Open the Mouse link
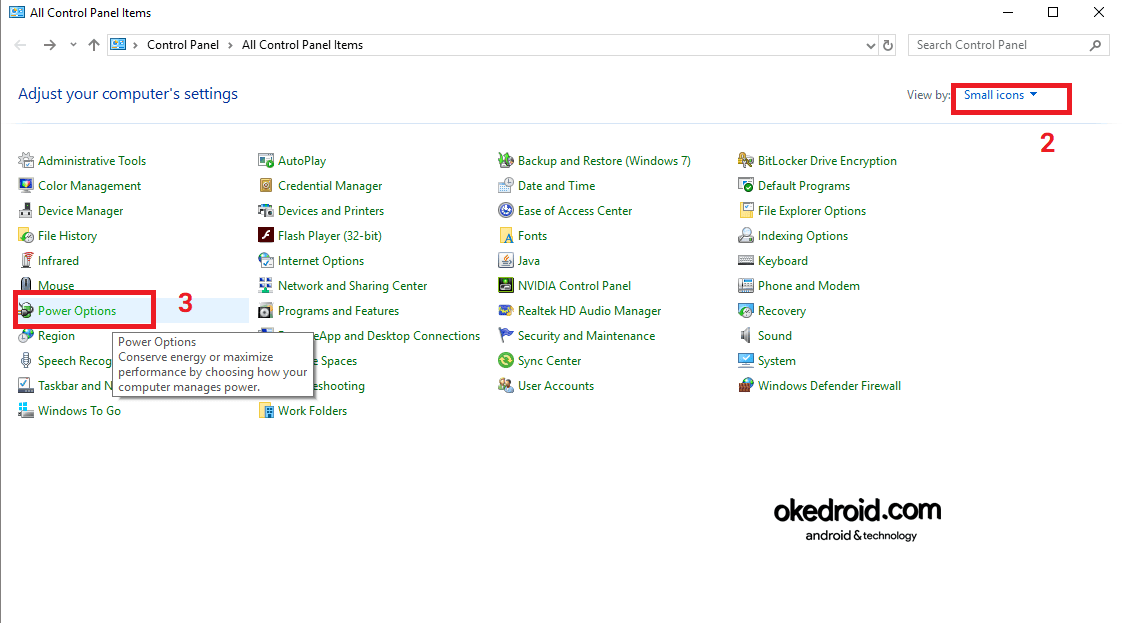Screen dimensions: 1122x623 (x=57, y=285)
